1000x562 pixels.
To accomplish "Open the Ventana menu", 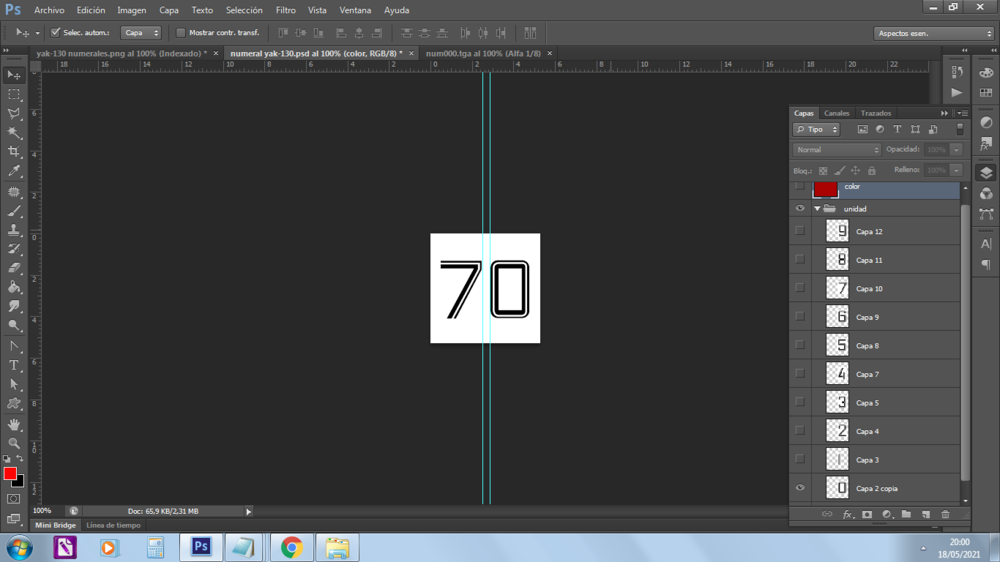I will pyautogui.click(x=355, y=10).
